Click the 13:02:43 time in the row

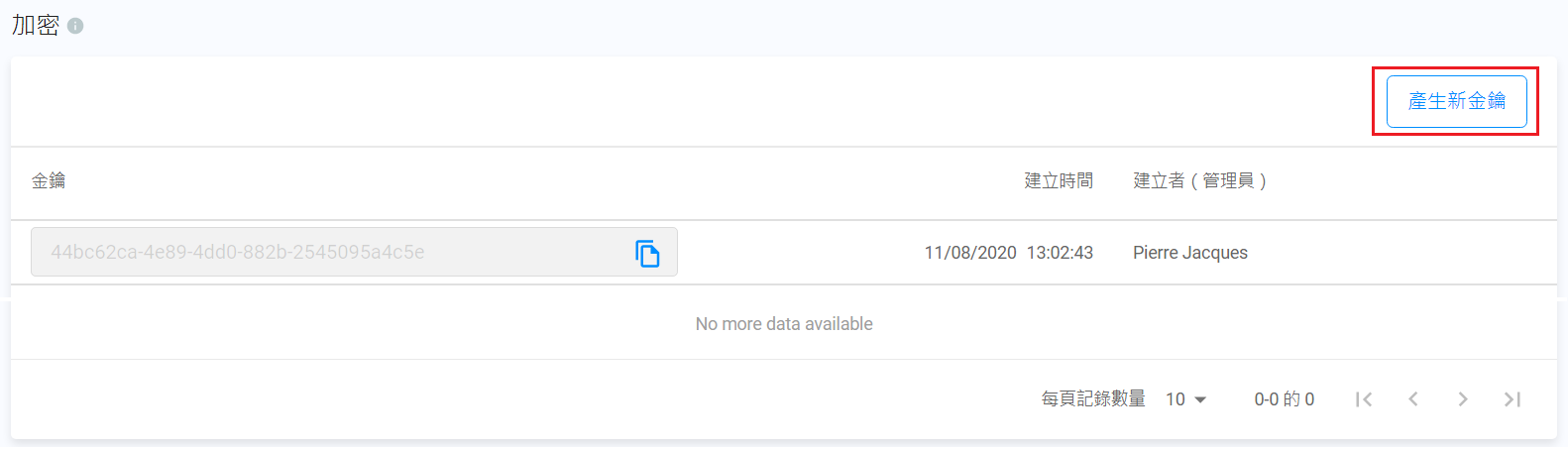[1060, 253]
